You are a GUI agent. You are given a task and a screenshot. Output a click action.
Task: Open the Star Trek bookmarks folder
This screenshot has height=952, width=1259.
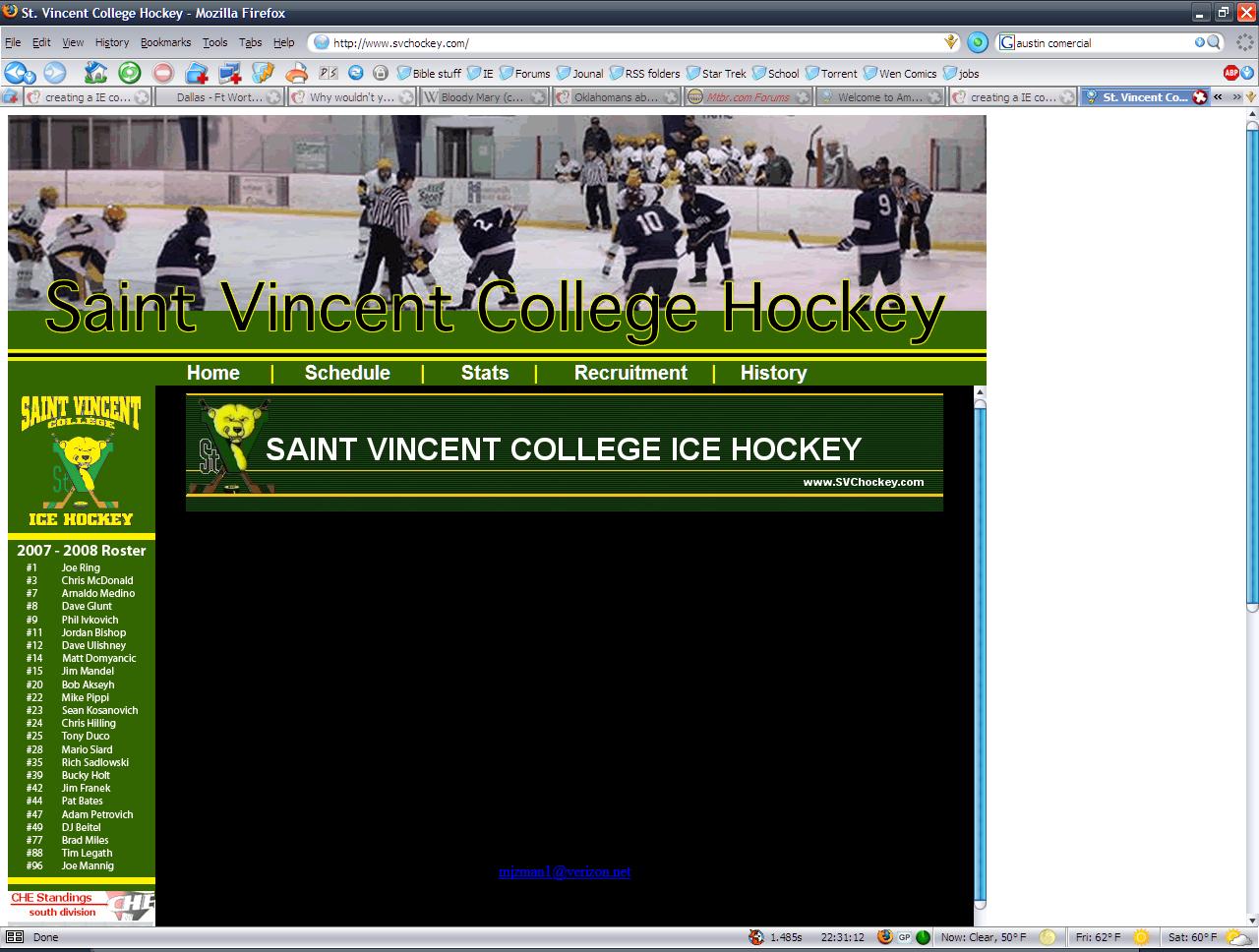pos(716,73)
